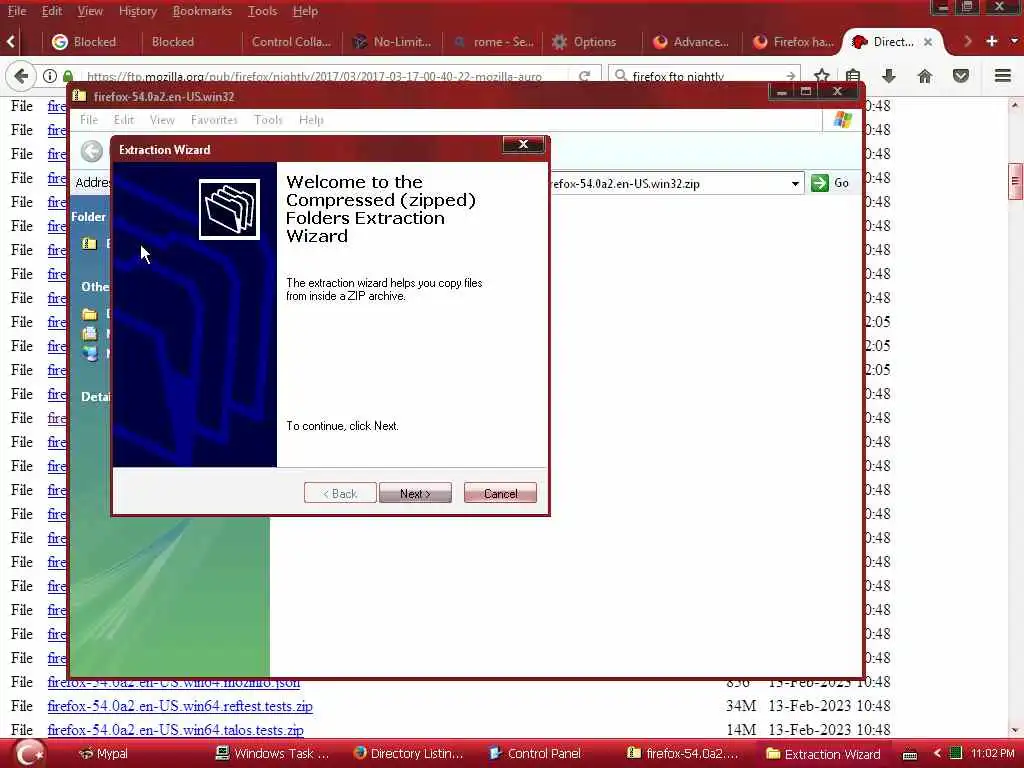The height and width of the screenshot is (768, 1024).
Task: Click the Windows flag logo in zip window
Action: [x=842, y=120]
